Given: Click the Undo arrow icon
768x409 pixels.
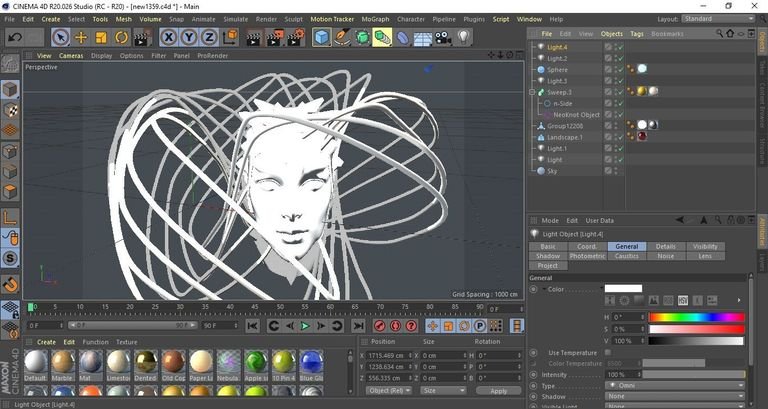Looking at the screenshot, I should [15, 37].
